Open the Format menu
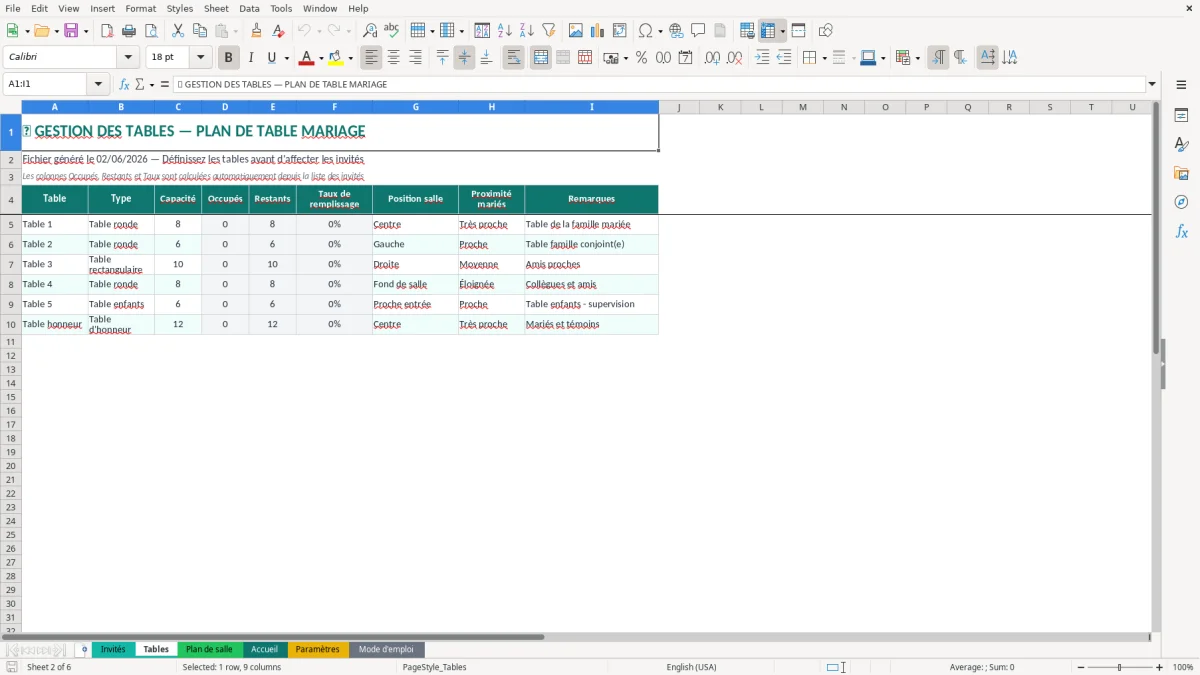Screen dimensions: 1200x675 pos(141,8)
